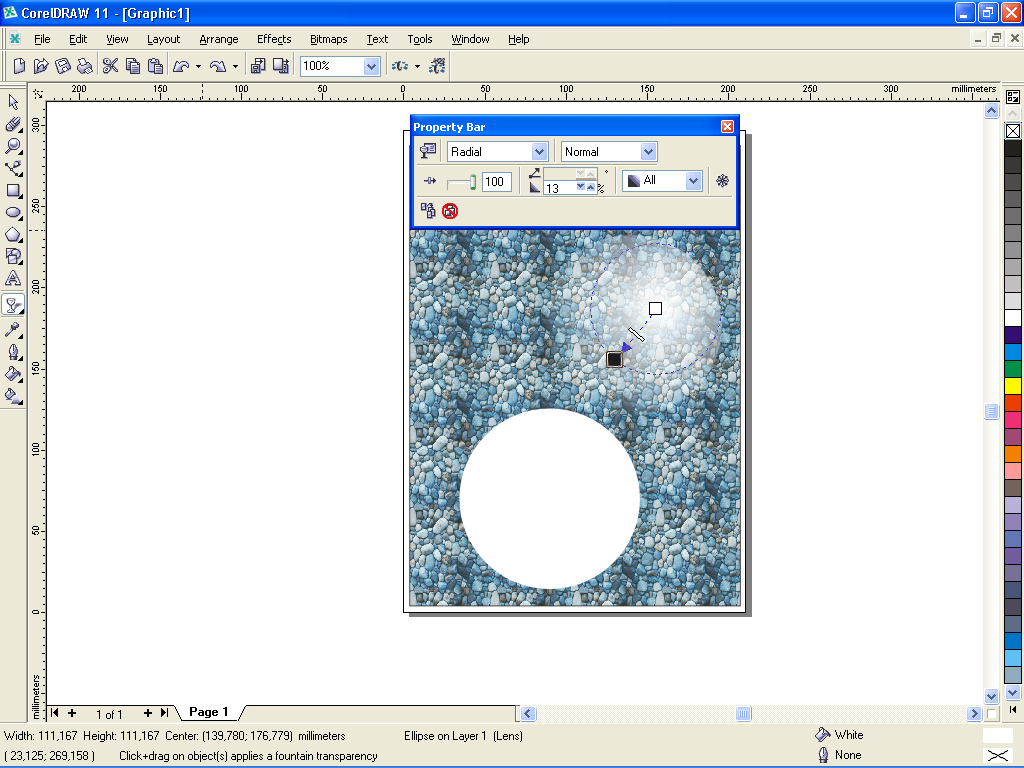Click the Print icon
Screen dimensions: 1024x768
(84, 66)
